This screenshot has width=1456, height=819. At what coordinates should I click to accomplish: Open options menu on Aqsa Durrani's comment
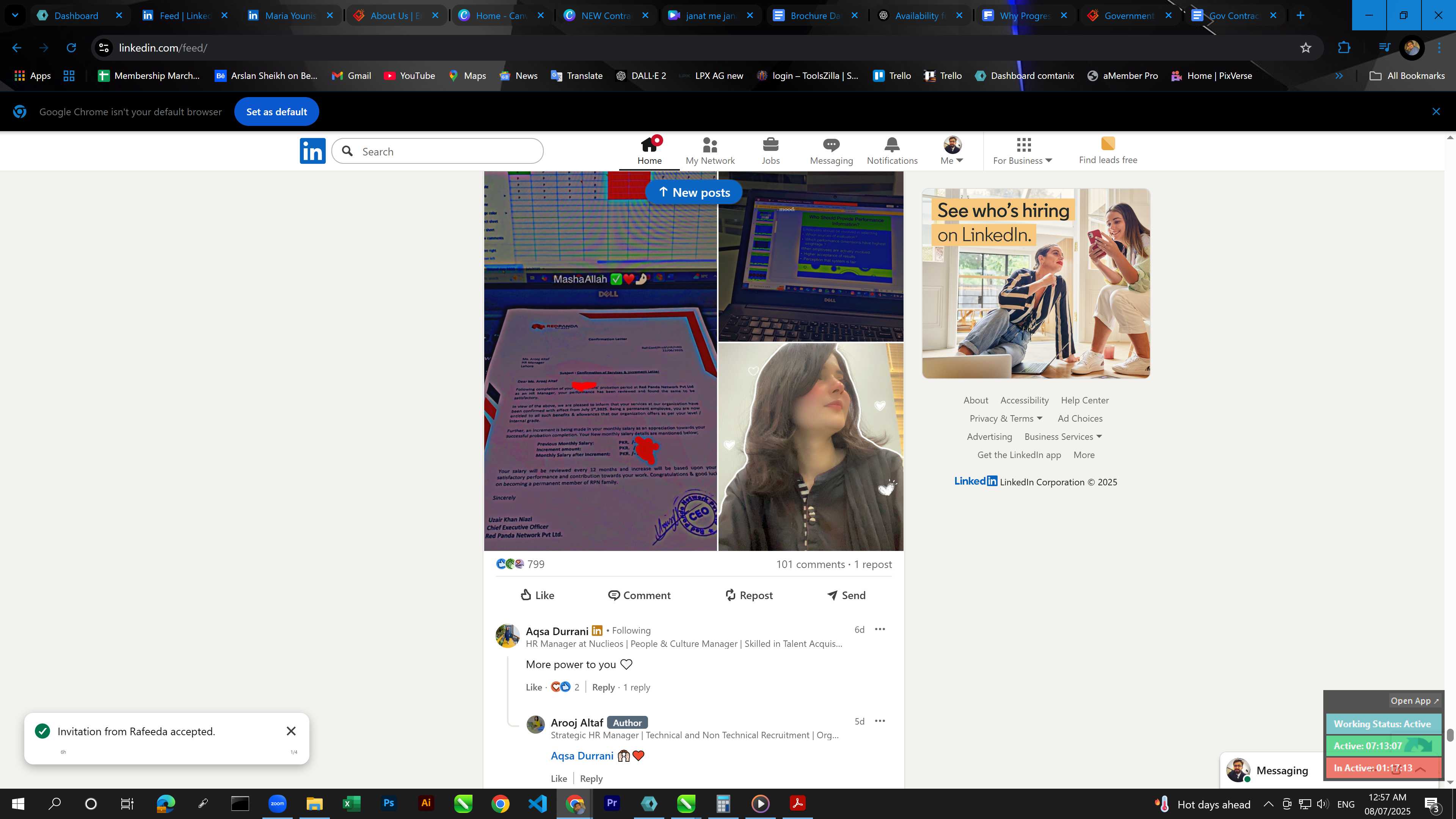[x=880, y=629]
